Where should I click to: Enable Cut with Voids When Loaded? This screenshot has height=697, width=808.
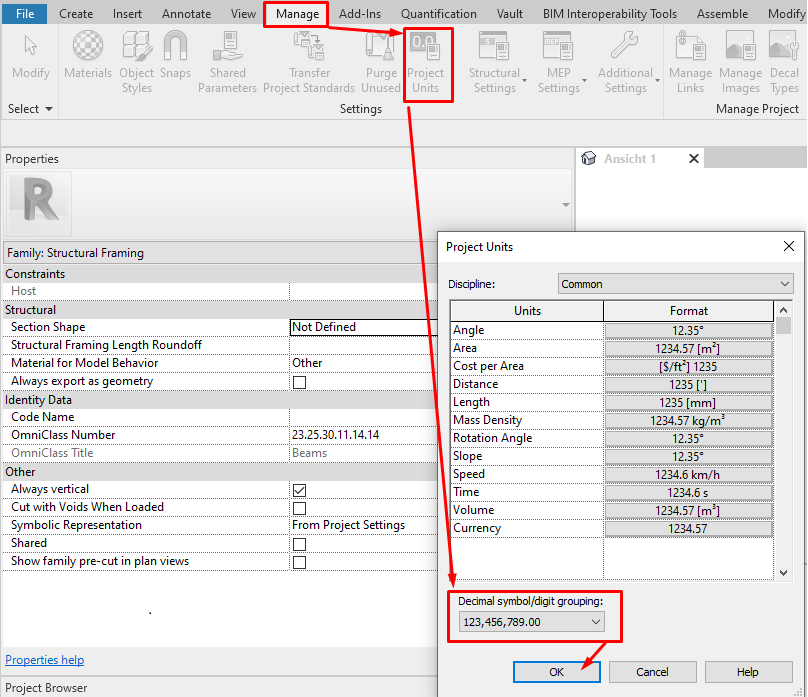pyautogui.click(x=297, y=507)
